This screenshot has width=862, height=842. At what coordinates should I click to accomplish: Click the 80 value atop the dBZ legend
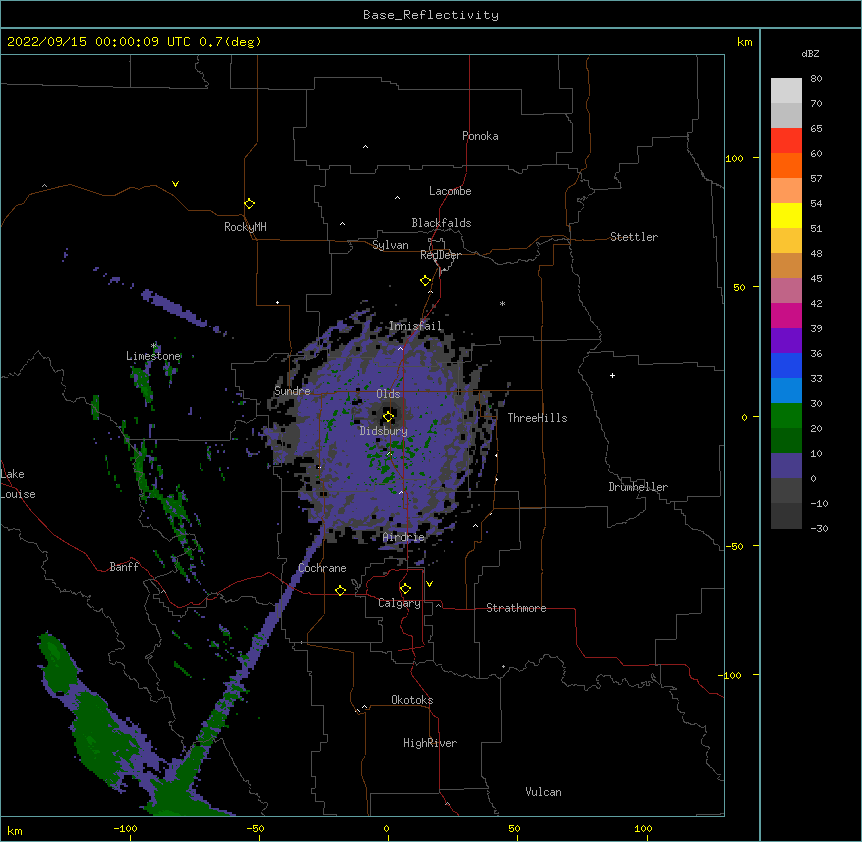816,79
